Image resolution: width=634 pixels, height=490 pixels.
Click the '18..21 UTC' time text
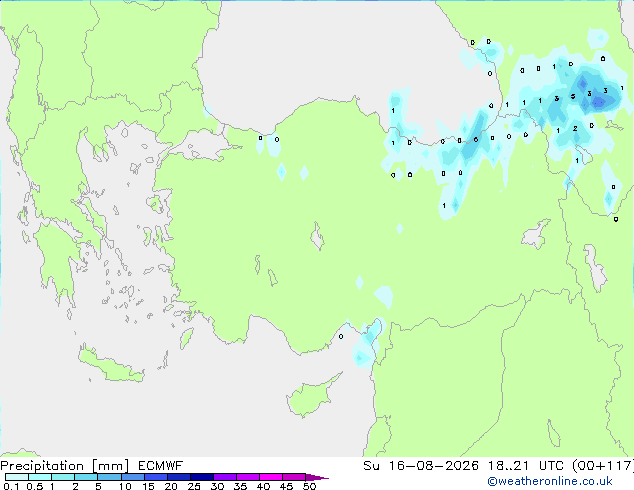click(x=525, y=466)
